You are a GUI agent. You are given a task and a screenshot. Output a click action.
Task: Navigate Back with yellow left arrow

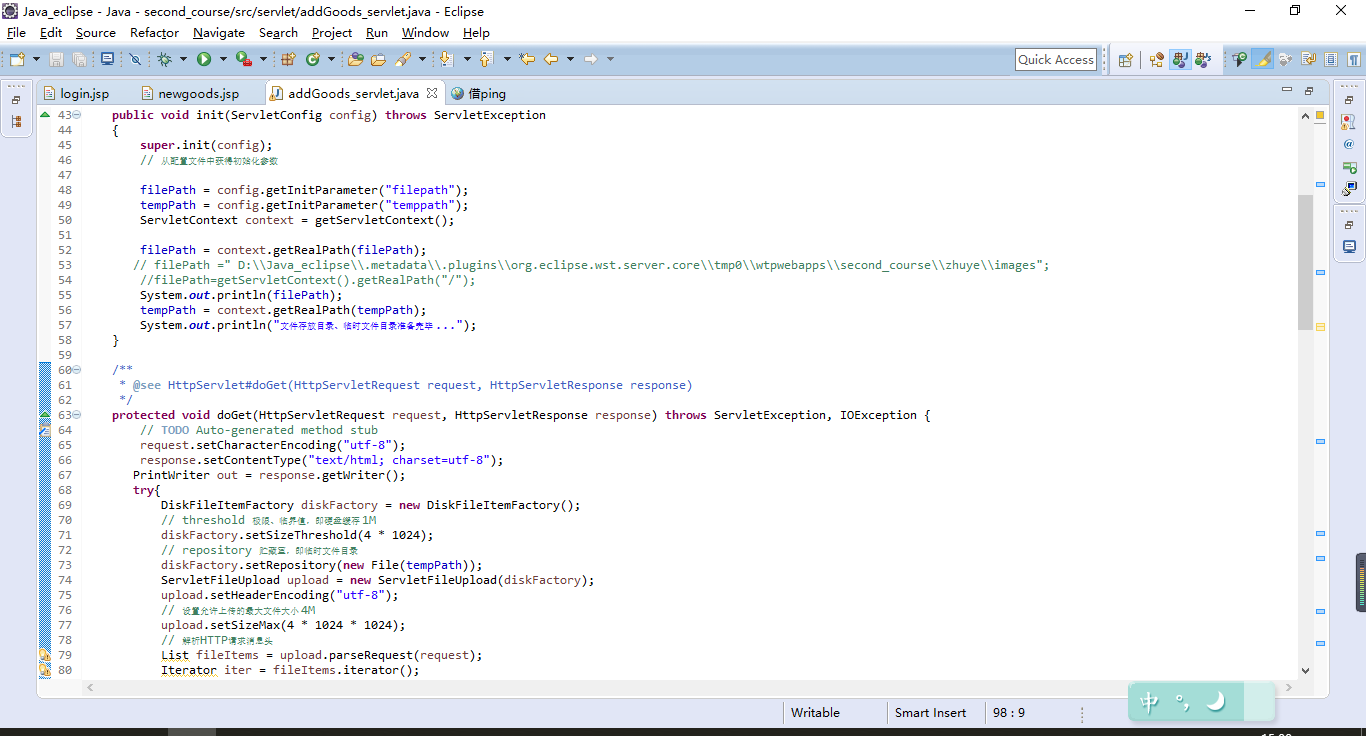551,60
